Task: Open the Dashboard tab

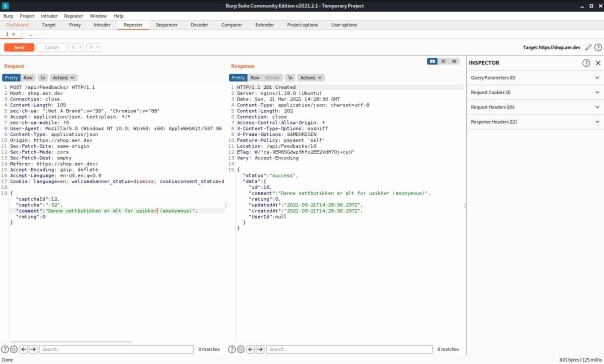Action: tap(17, 25)
